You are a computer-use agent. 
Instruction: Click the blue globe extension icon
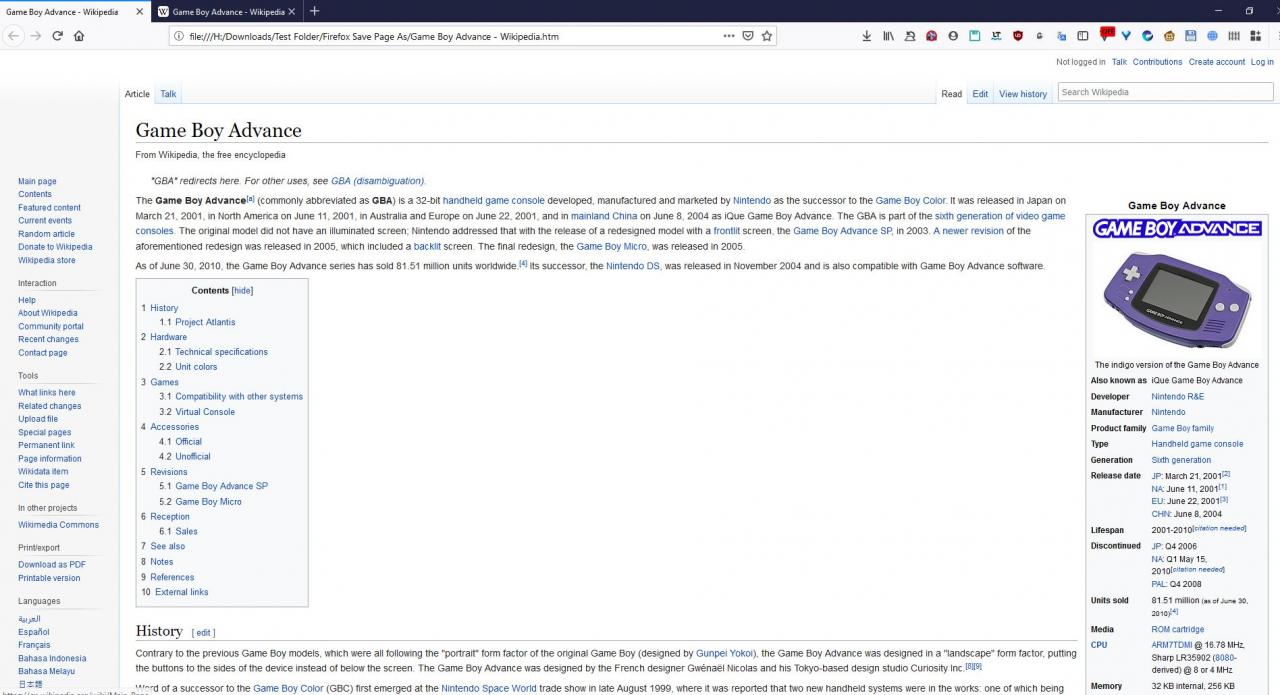point(1212,36)
